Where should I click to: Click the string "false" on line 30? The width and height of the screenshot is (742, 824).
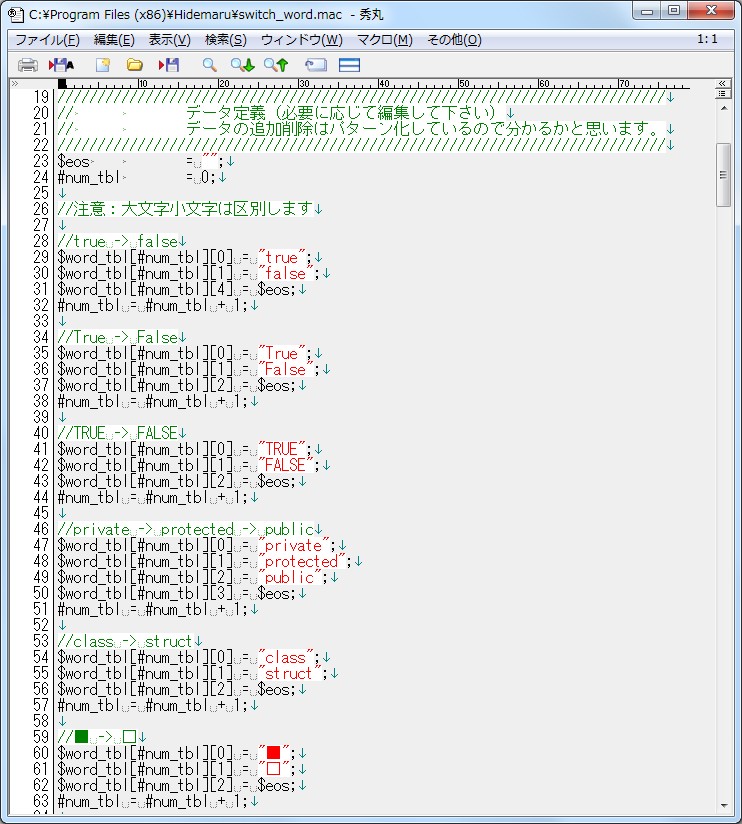(x=285, y=273)
